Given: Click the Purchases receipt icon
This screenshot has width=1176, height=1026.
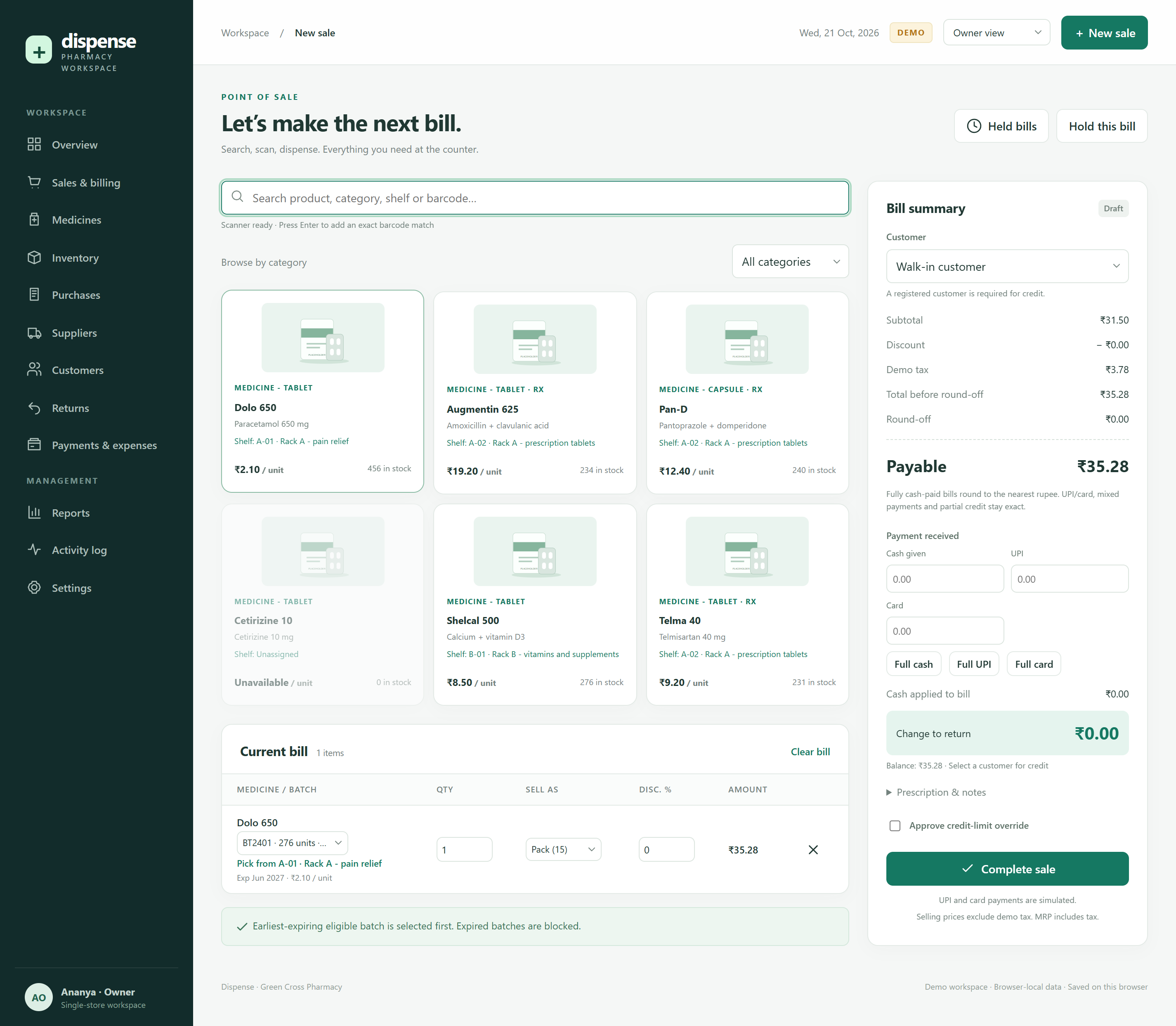Looking at the screenshot, I should (x=34, y=295).
